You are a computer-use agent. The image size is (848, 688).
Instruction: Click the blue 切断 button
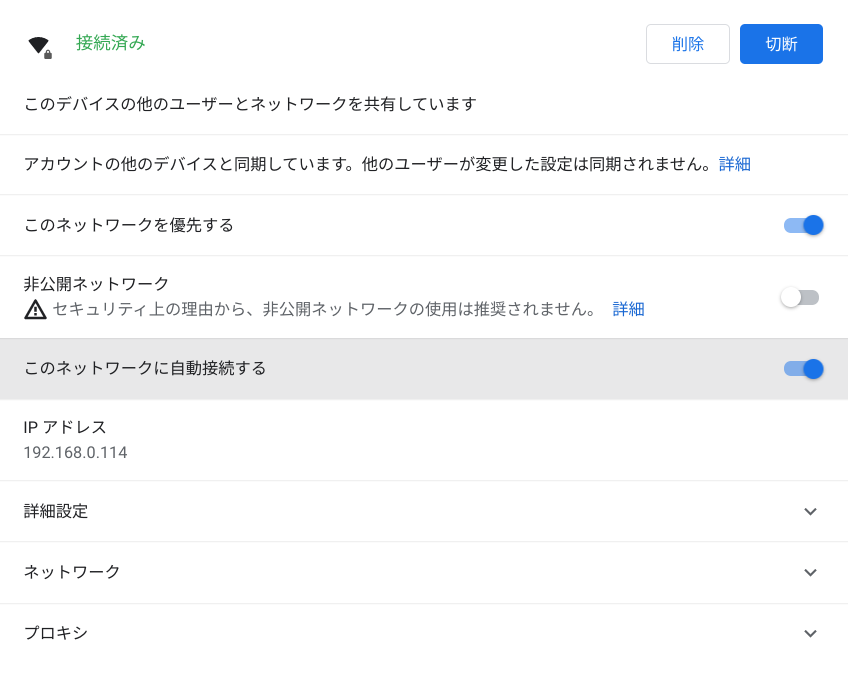[781, 44]
